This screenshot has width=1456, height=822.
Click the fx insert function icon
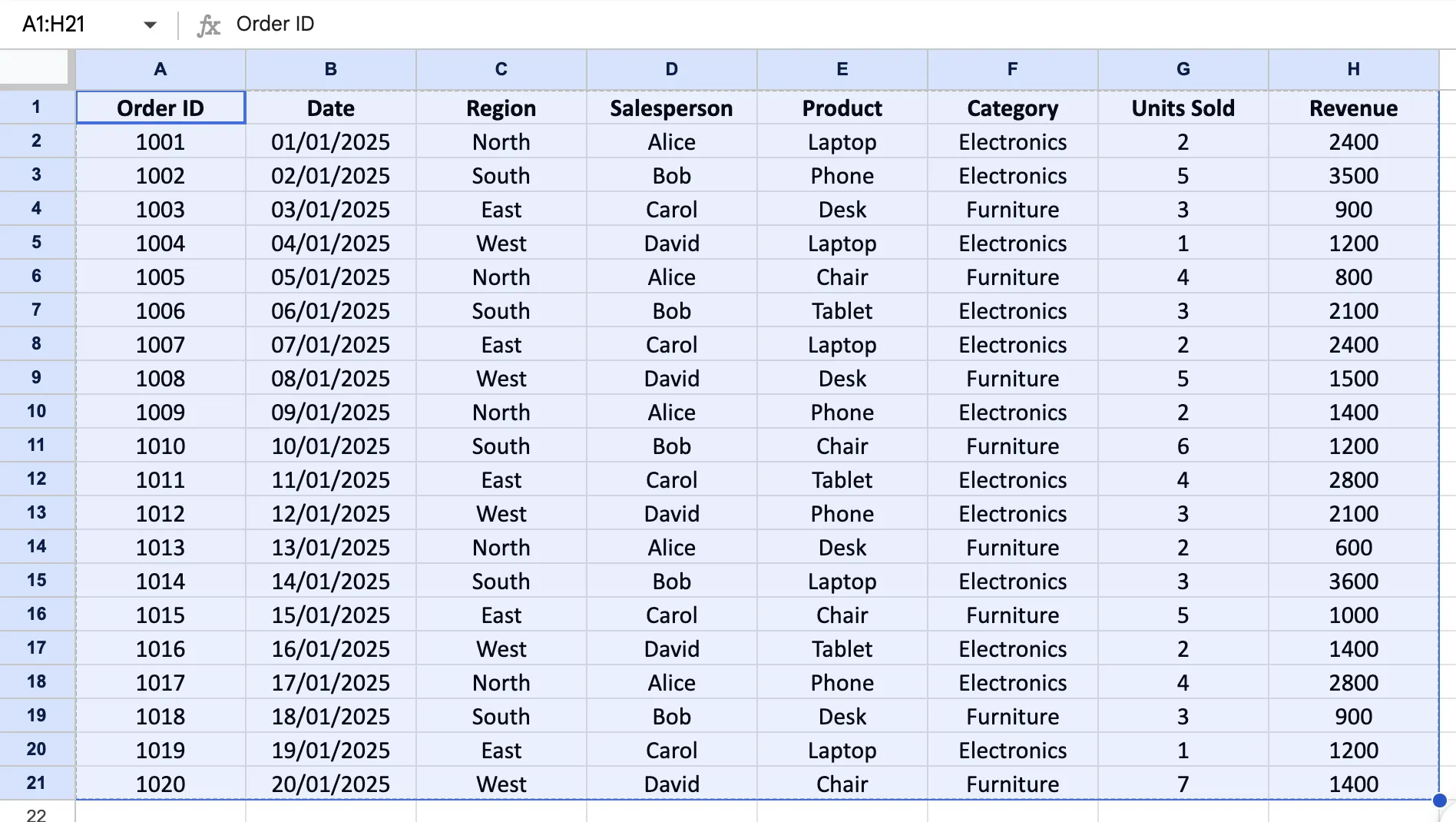pos(207,24)
